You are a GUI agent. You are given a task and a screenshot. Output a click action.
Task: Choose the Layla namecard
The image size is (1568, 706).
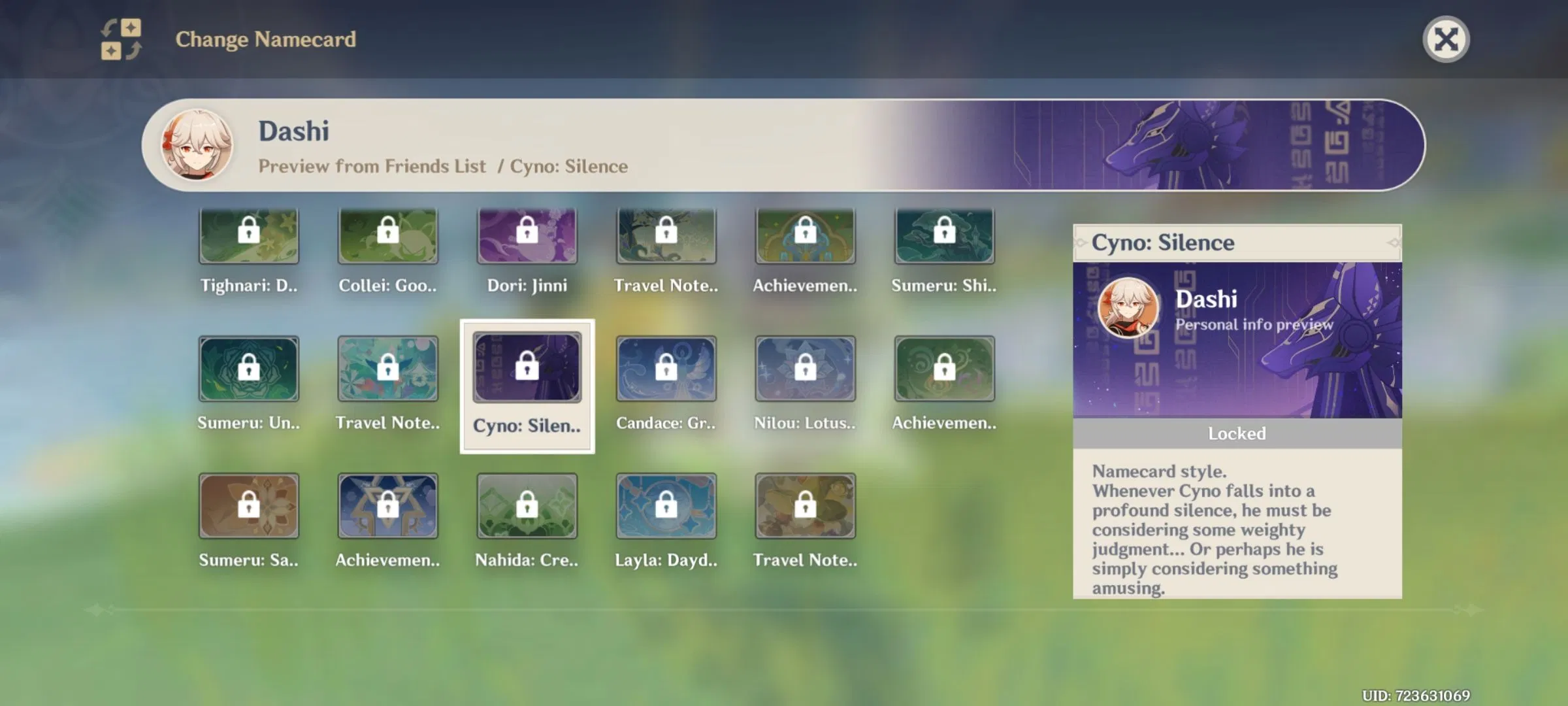[666, 507]
